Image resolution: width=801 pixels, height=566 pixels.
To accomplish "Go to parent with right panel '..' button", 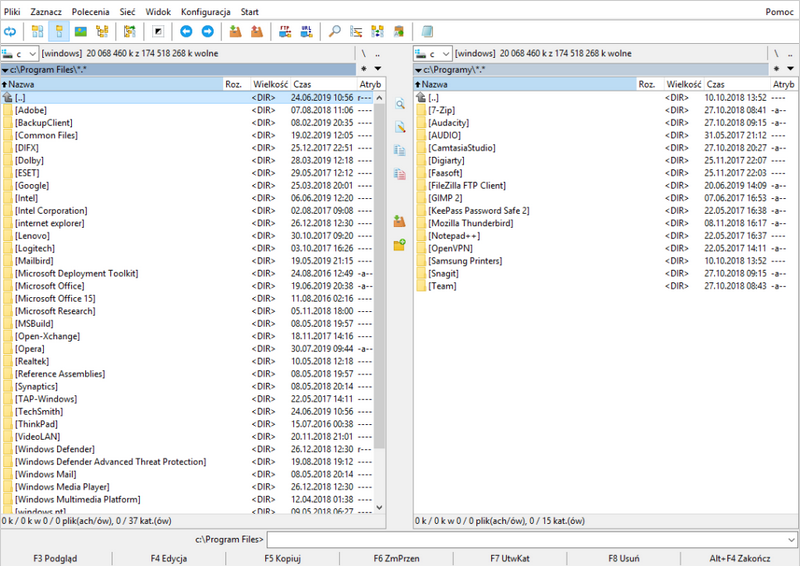I will 790,54.
